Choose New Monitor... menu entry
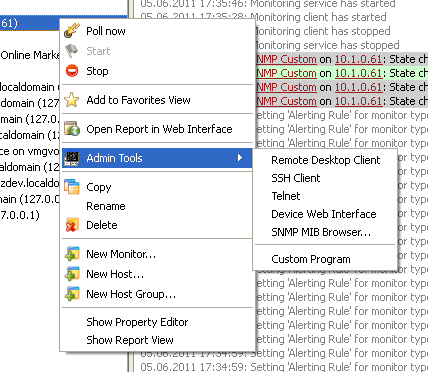The width and height of the screenshot is (428, 372). coord(157,254)
